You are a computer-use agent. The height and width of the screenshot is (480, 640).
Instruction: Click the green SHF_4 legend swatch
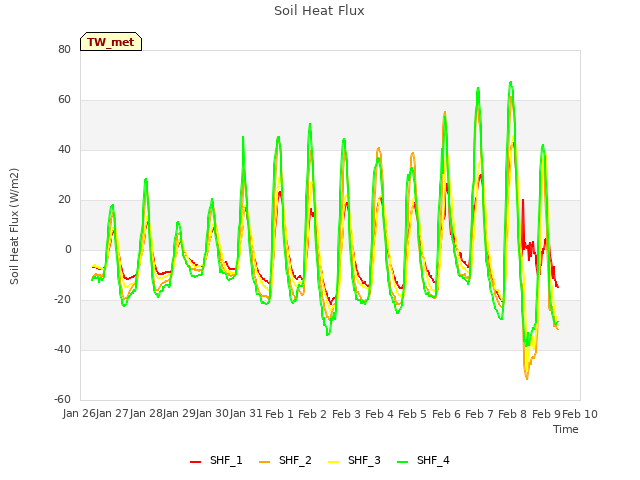pos(402,462)
